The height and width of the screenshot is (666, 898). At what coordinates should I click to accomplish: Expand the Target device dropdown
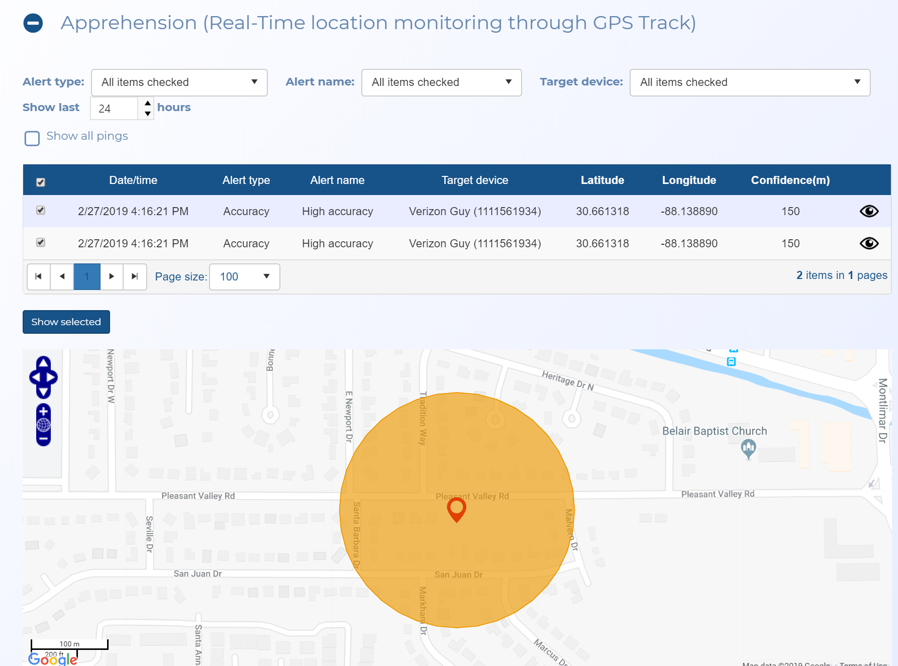pyautogui.click(x=749, y=82)
